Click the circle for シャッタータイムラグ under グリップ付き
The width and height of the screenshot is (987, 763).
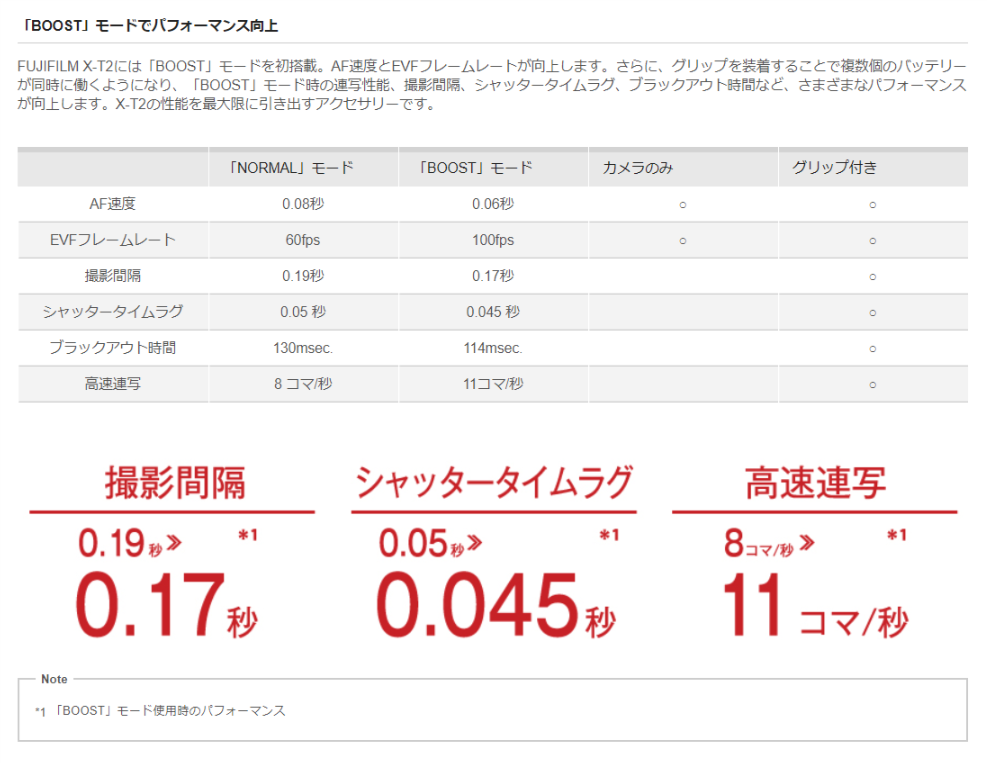click(x=872, y=312)
